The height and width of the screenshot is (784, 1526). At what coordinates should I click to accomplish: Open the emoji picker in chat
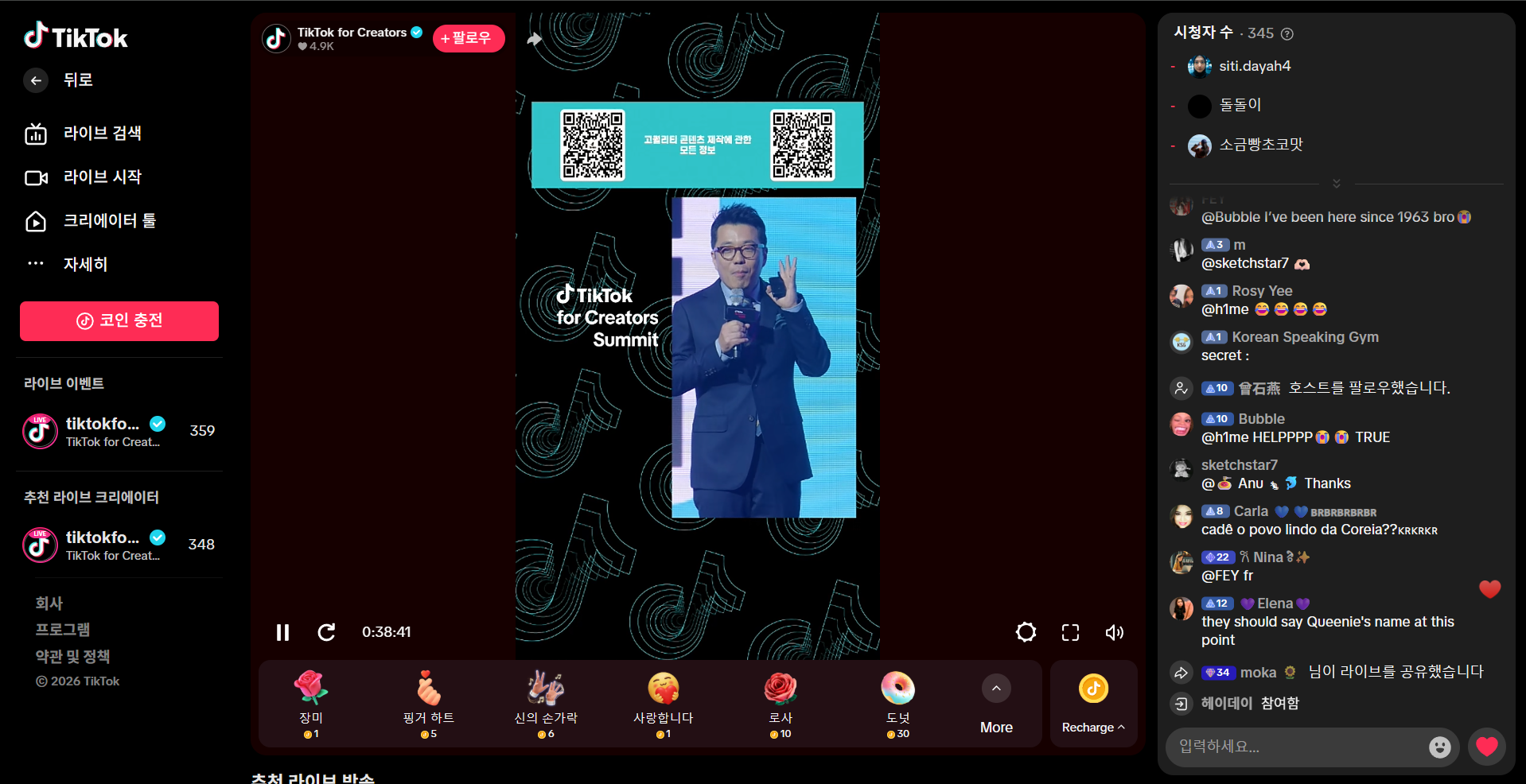[x=1439, y=747]
